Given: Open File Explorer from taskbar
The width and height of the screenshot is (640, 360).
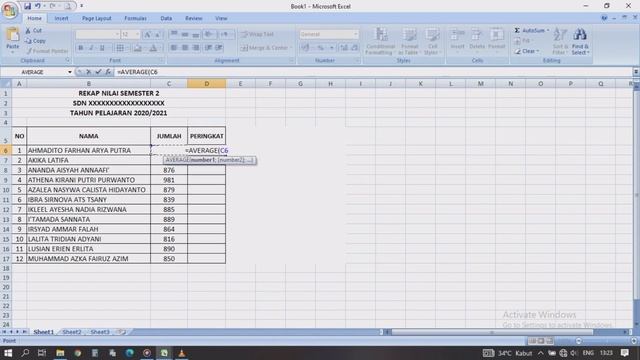Looking at the screenshot, I should point(60,353).
